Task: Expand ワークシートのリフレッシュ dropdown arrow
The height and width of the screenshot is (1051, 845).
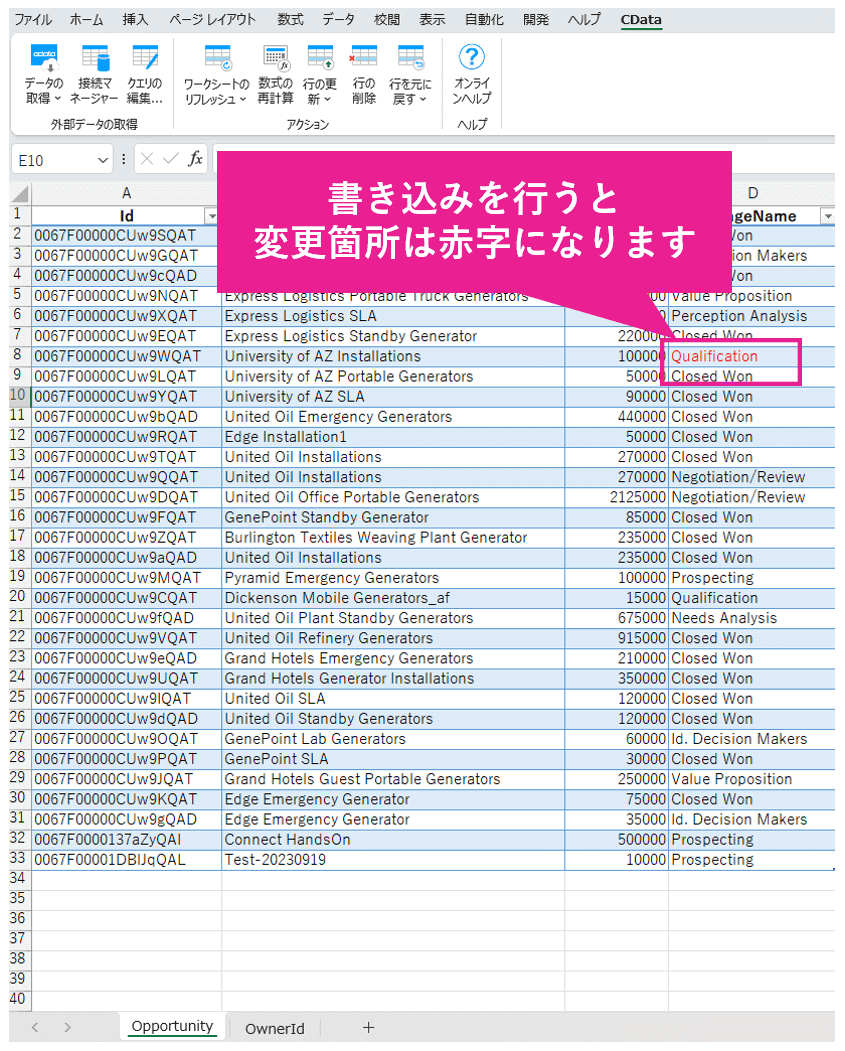Action: point(243,99)
